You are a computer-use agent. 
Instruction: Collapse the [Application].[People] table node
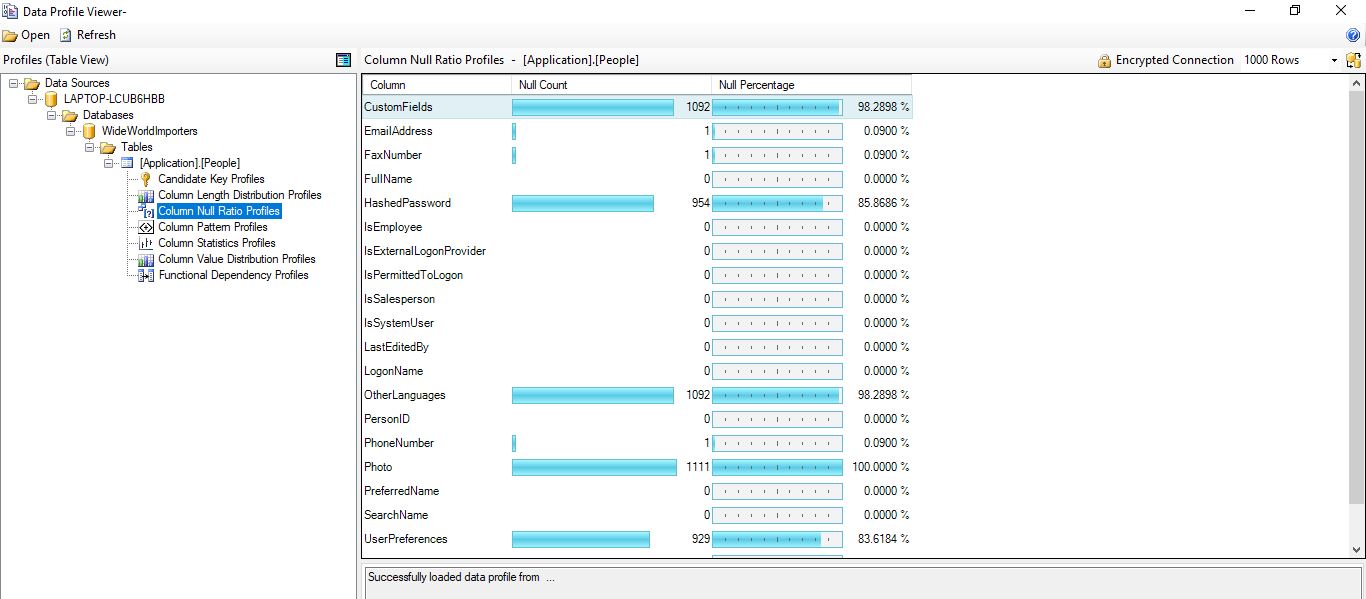point(108,164)
